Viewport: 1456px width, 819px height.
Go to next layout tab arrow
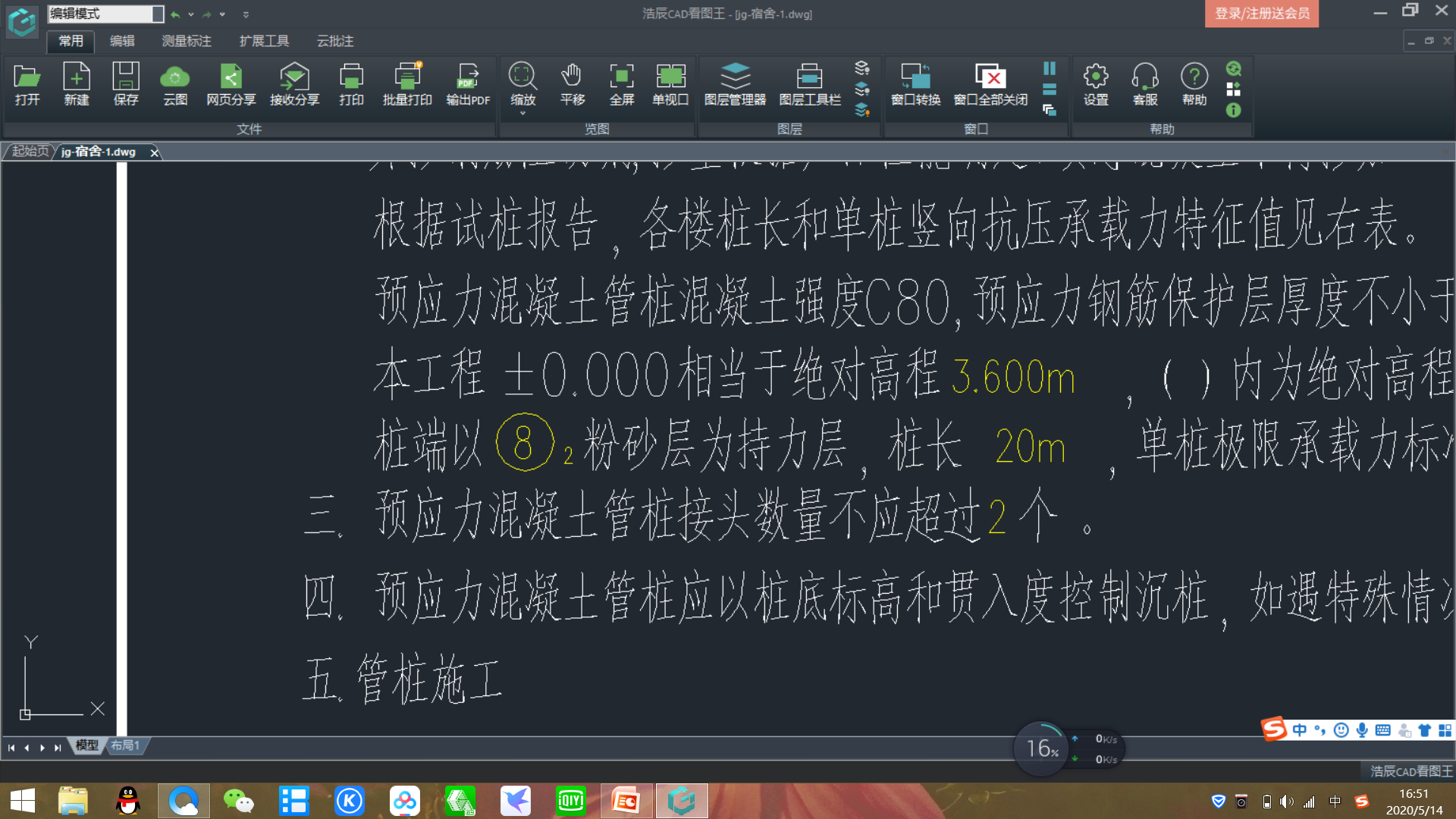click(42, 748)
